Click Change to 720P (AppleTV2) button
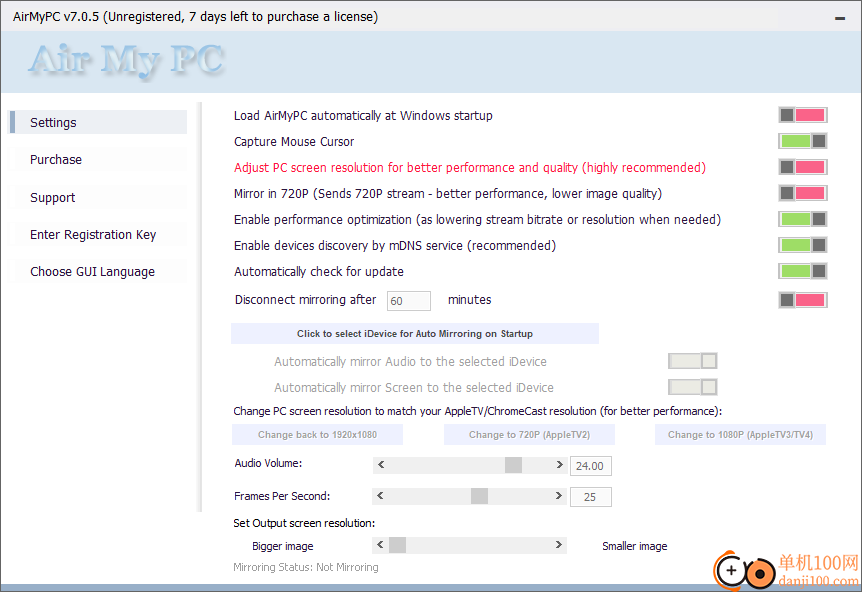The height and width of the screenshot is (592, 862). (x=529, y=435)
